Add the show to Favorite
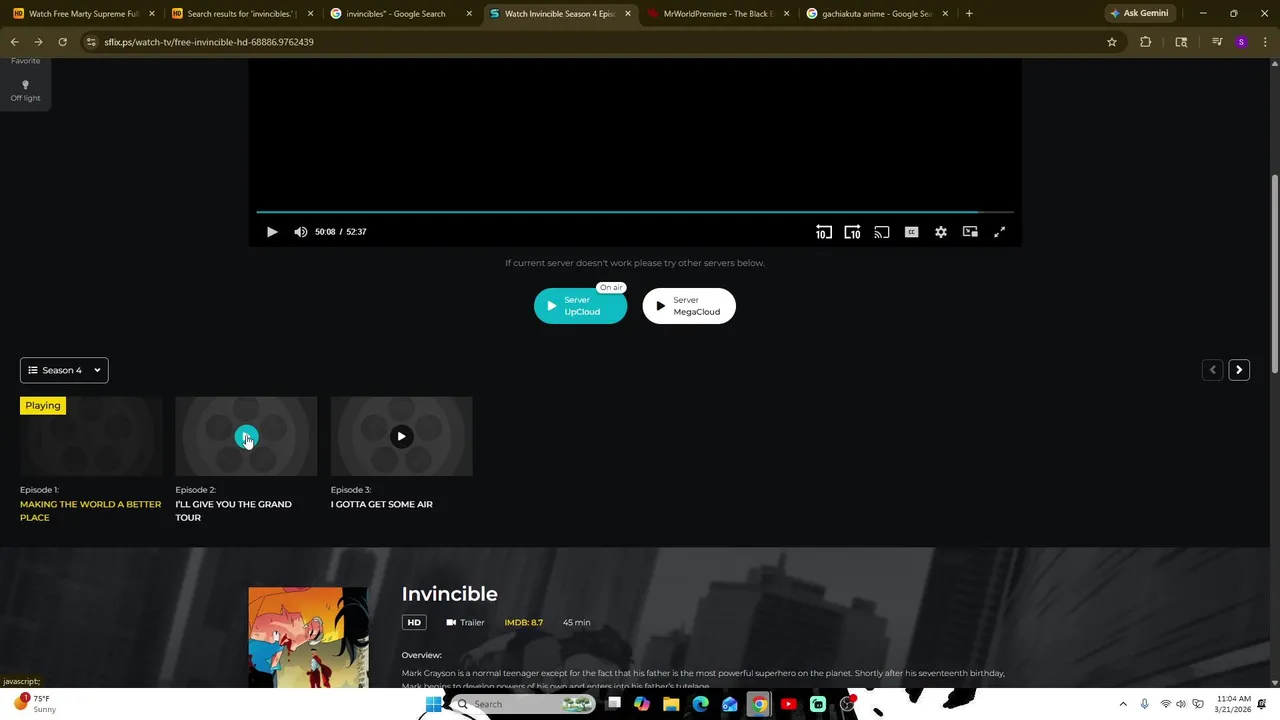 pos(25,61)
